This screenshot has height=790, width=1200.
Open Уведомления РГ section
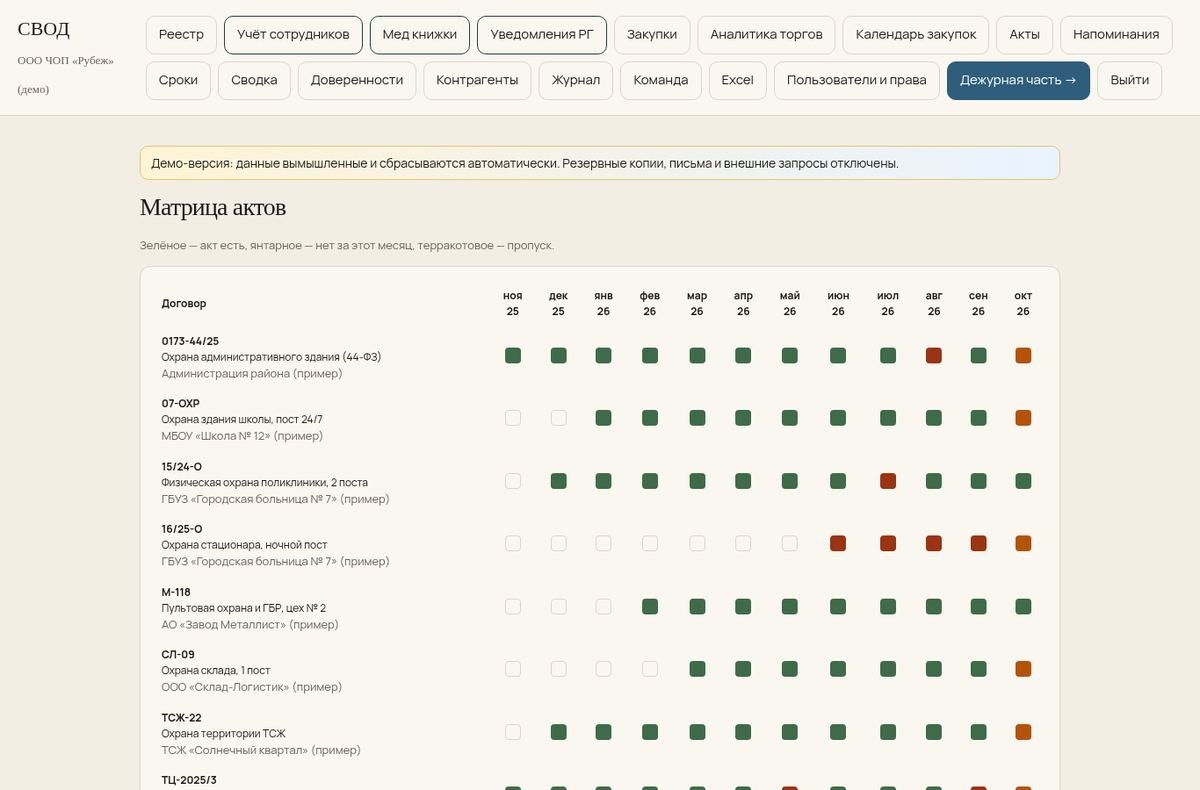[542, 35]
